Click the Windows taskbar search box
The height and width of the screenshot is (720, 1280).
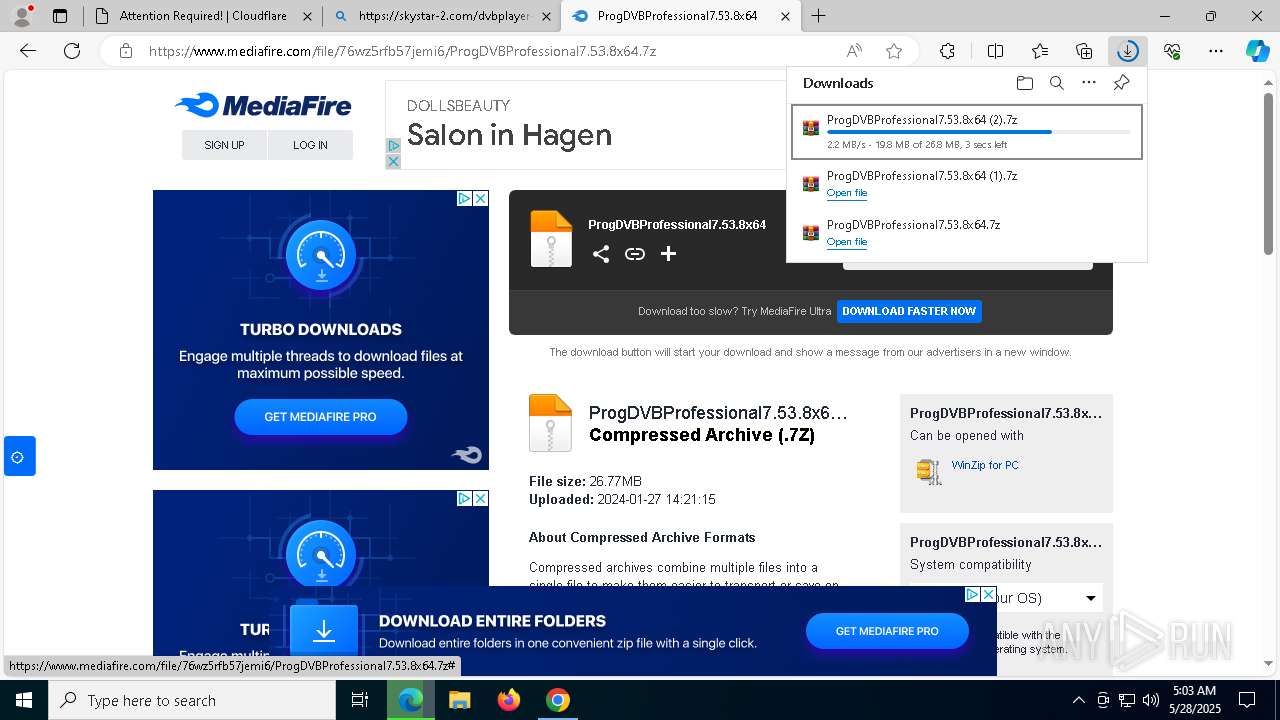point(192,700)
